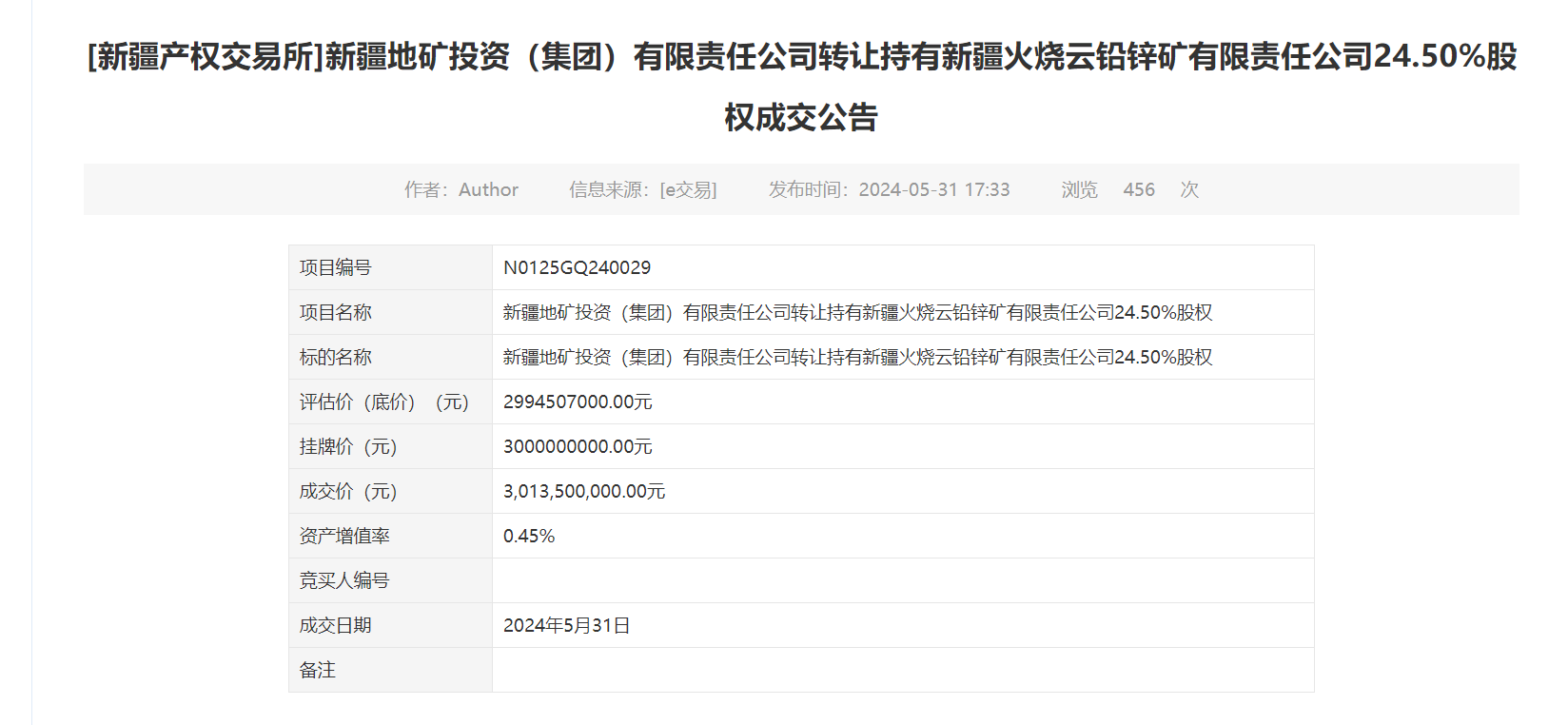Click the empty 竞买人编号 value cell
Image resolution: width=1568 pixels, height=725 pixels.
click(x=902, y=580)
